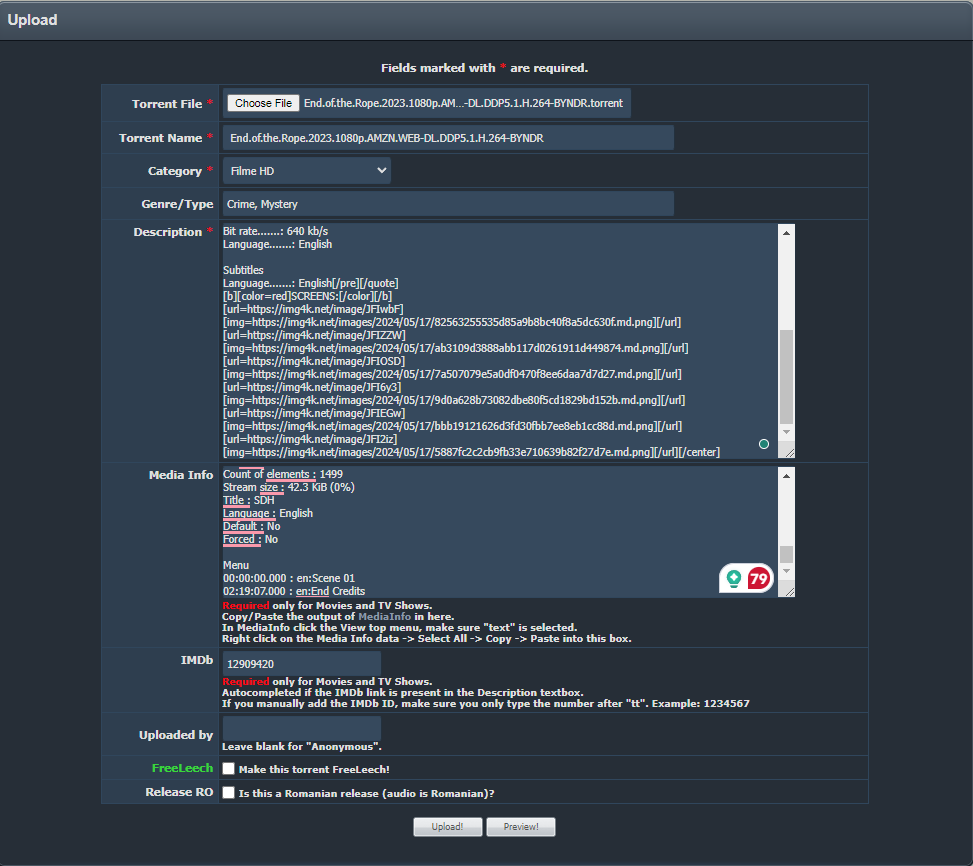Enable the Make this torrent FreeLeech checkbox

pyautogui.click(x=229, y=769)
